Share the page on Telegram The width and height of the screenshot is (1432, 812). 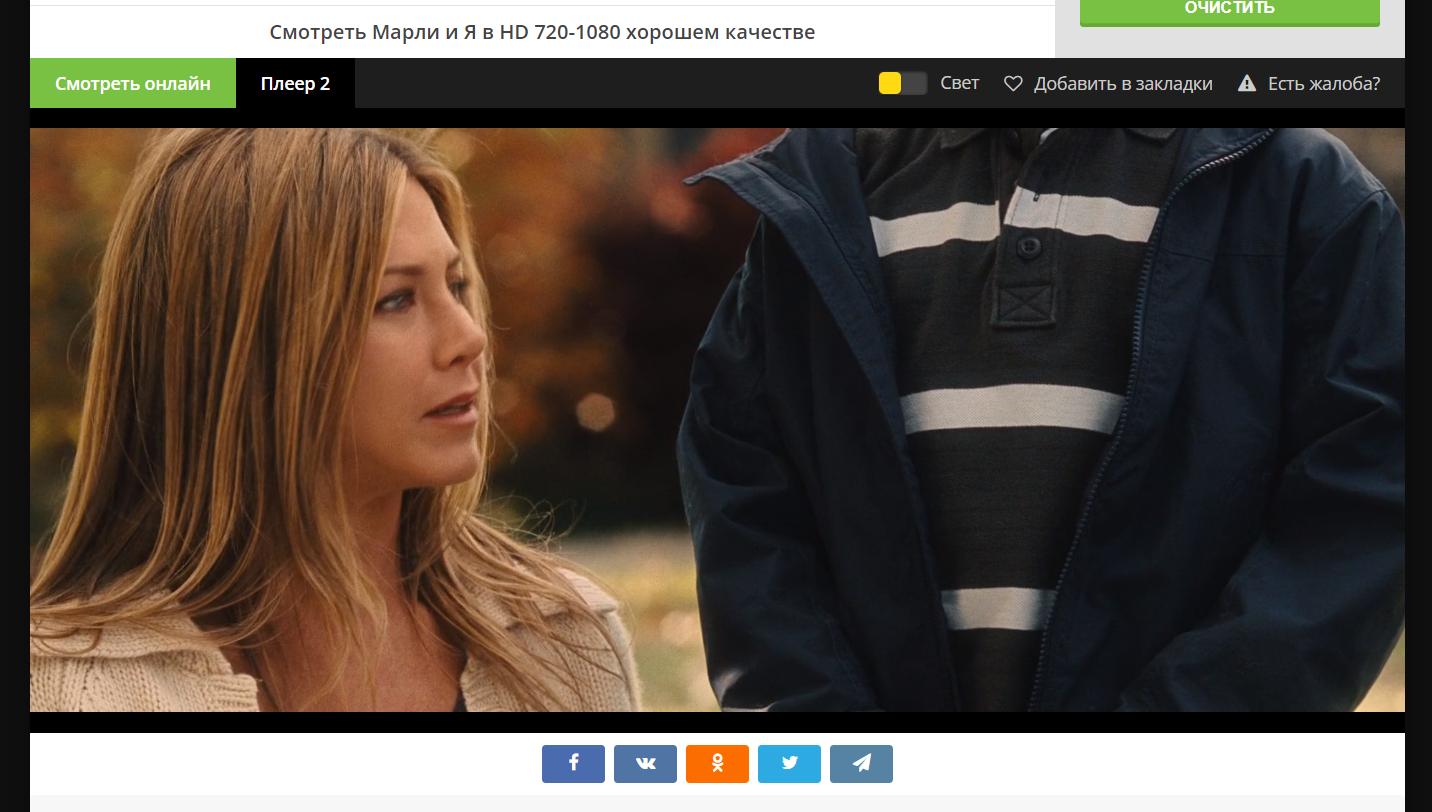[x=861, y=764]
